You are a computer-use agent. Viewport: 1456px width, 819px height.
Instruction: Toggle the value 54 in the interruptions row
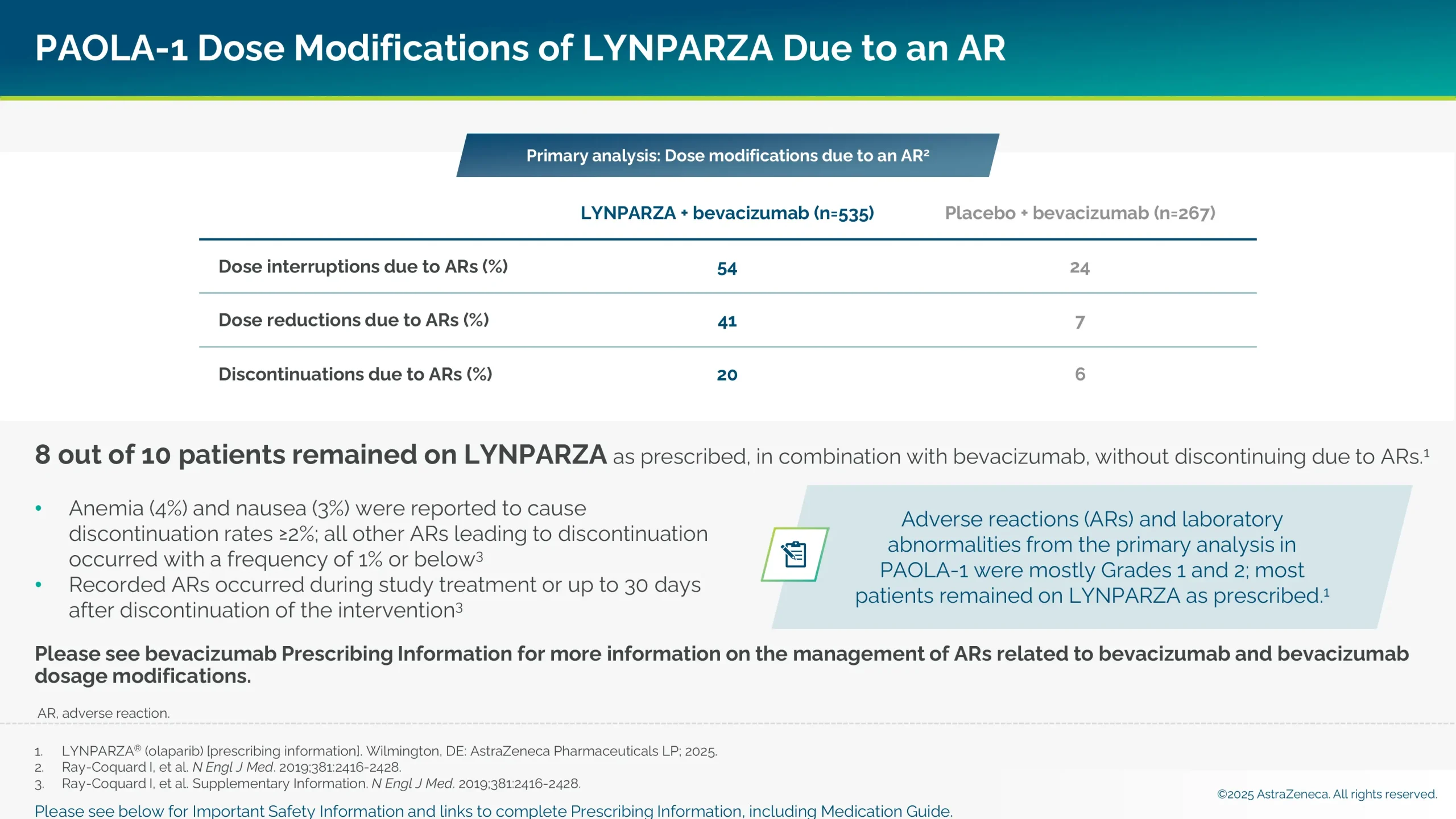[727, 267]
